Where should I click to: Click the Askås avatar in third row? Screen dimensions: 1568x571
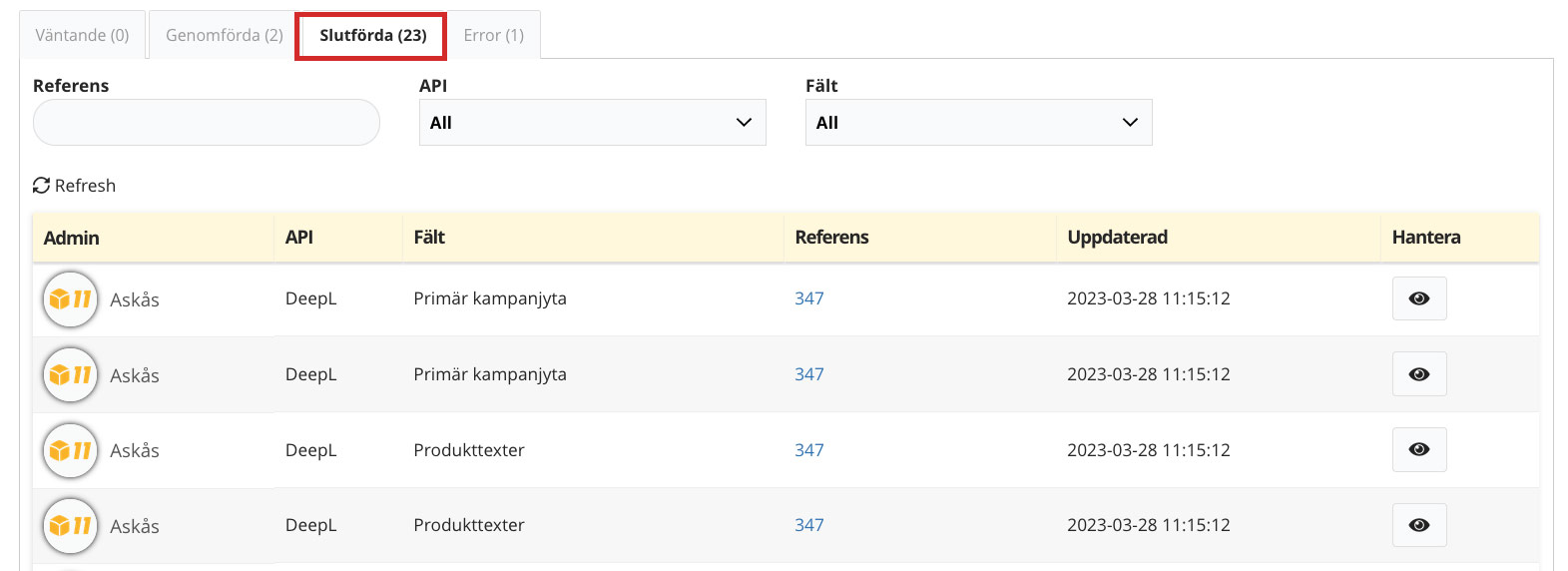click(x=70, y=450)
